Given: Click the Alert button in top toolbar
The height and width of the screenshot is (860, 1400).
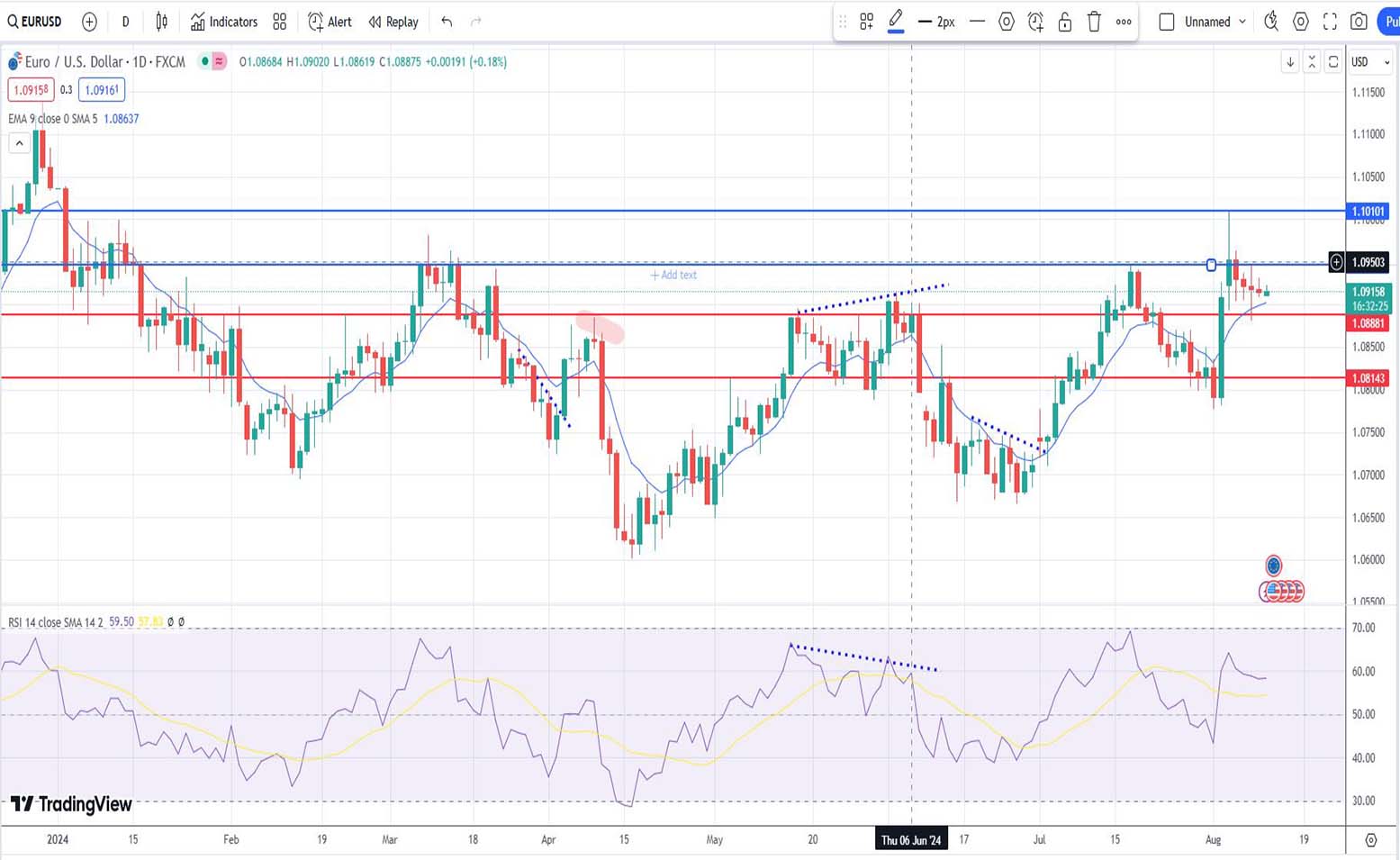Looking at the screenshot, I should click(330, 22).
